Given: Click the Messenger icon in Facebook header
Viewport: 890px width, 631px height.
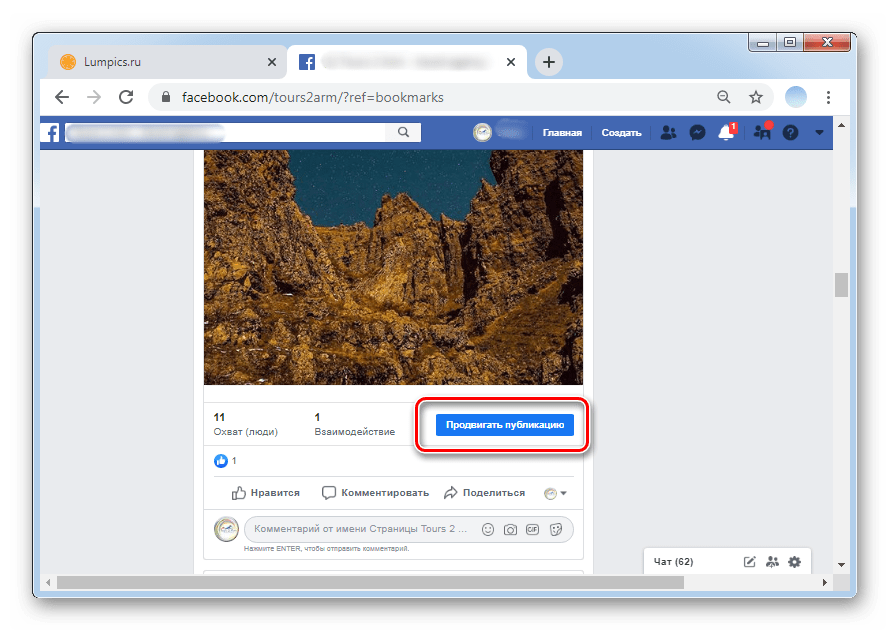Looking at the screenshot, I should click(x=698, y=132).
